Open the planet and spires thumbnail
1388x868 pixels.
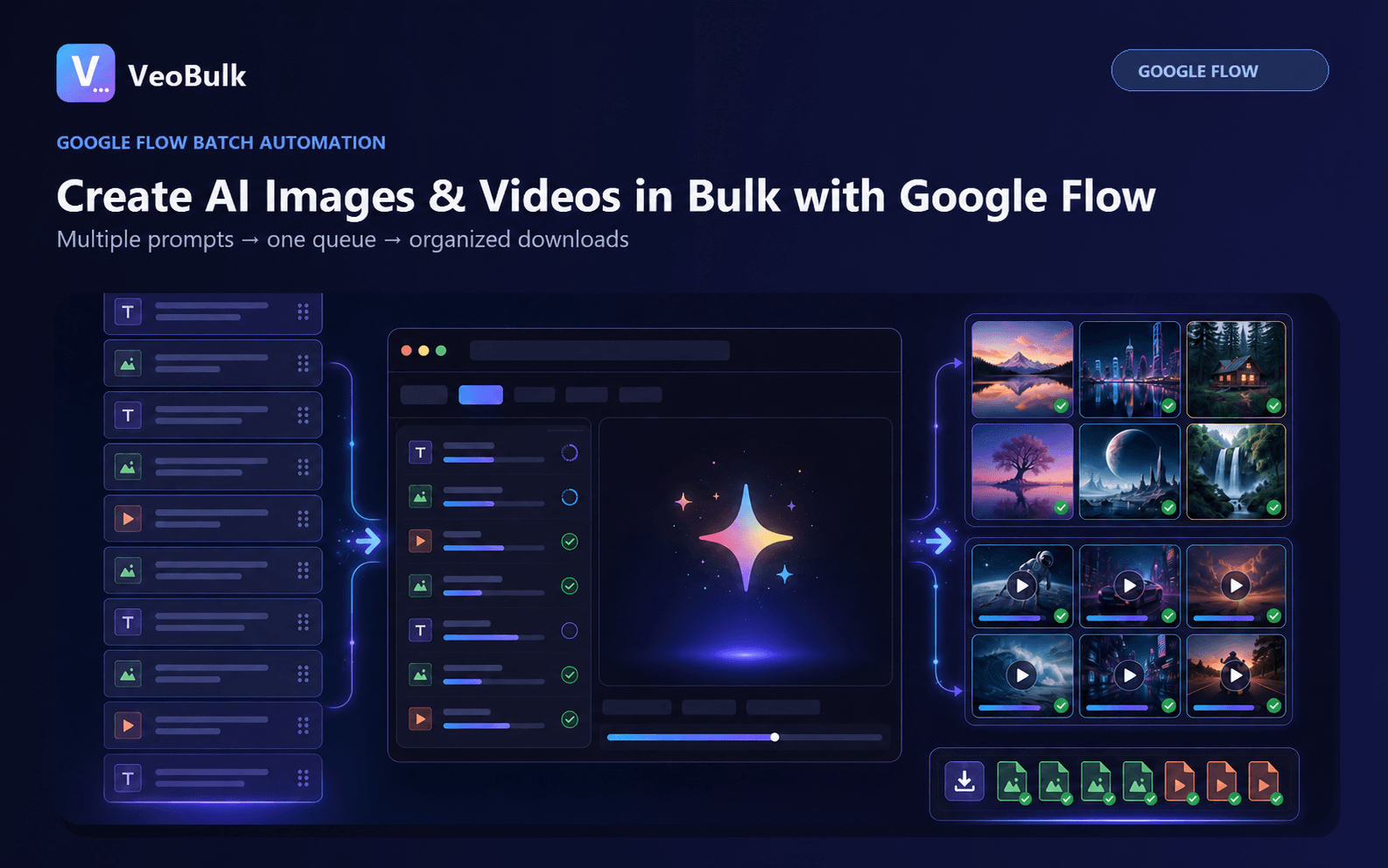1130,472
